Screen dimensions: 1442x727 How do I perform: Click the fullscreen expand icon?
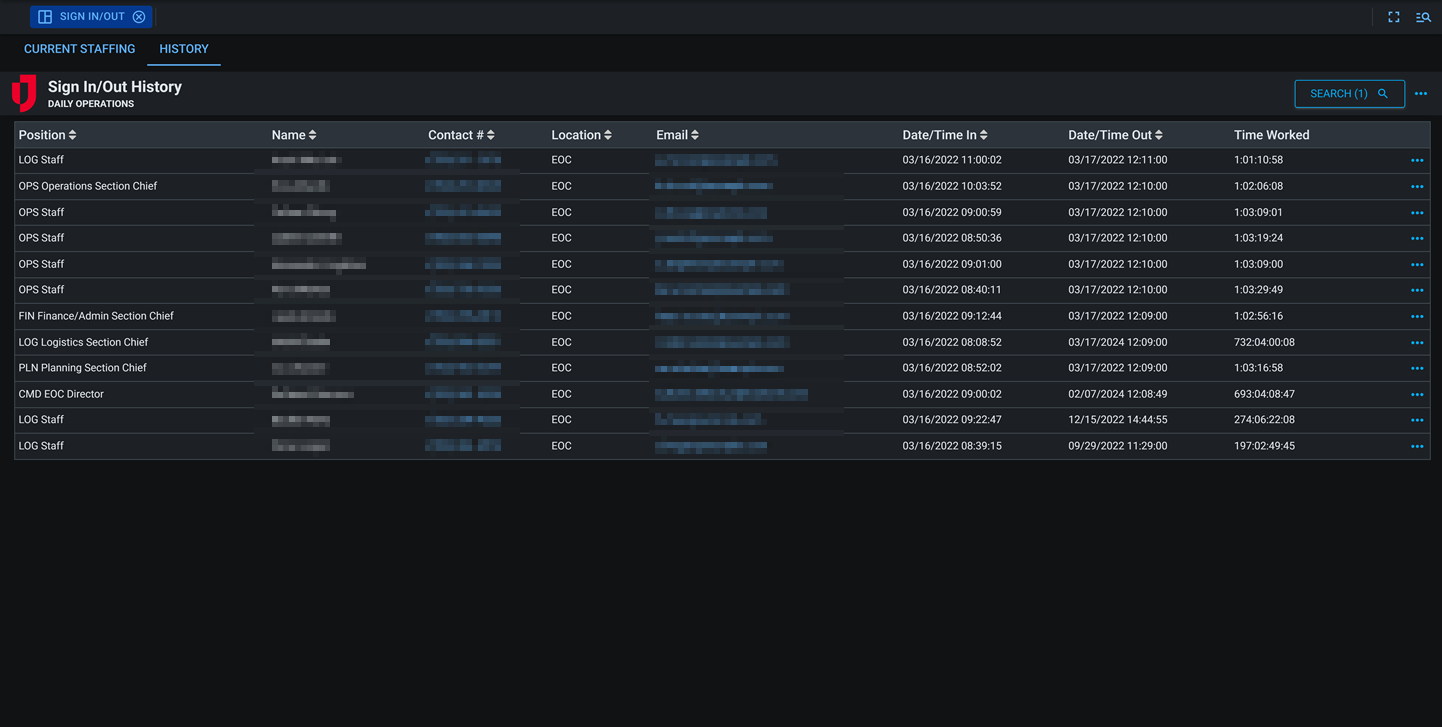(x=1393, y=17)
